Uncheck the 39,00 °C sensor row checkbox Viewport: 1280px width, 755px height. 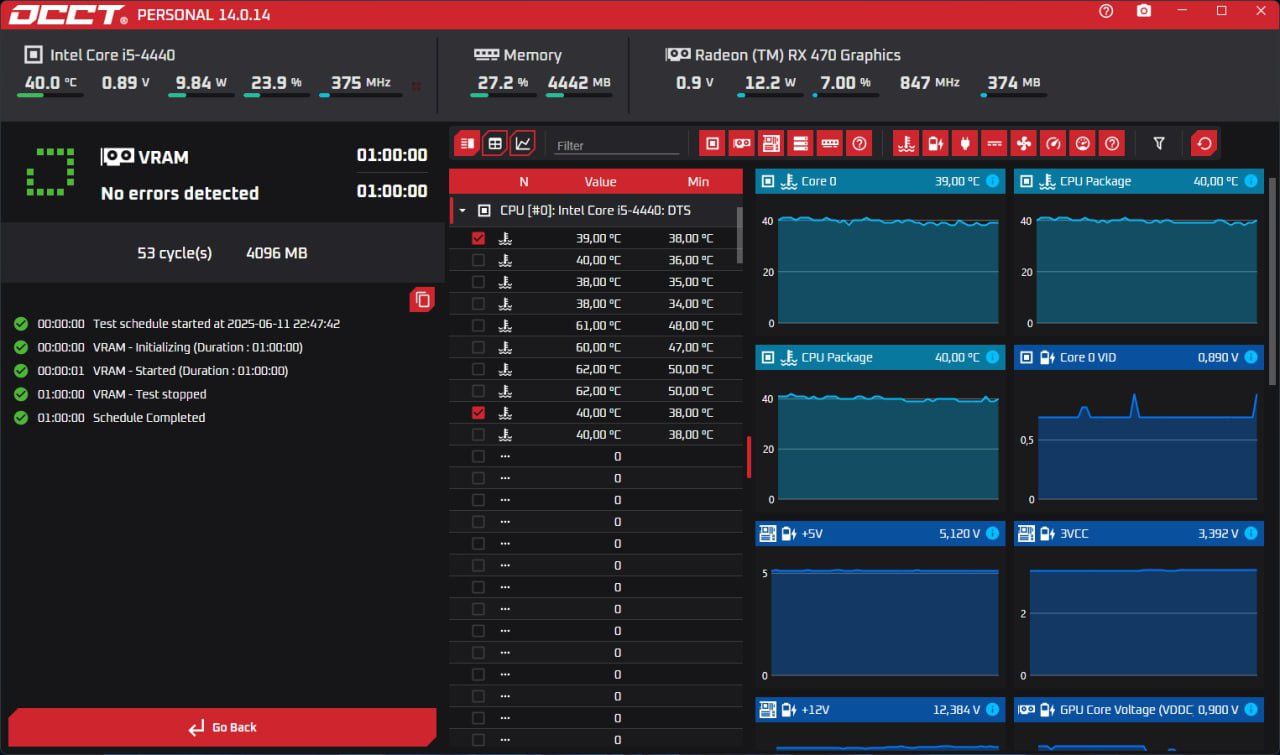[x=478, y=238]
